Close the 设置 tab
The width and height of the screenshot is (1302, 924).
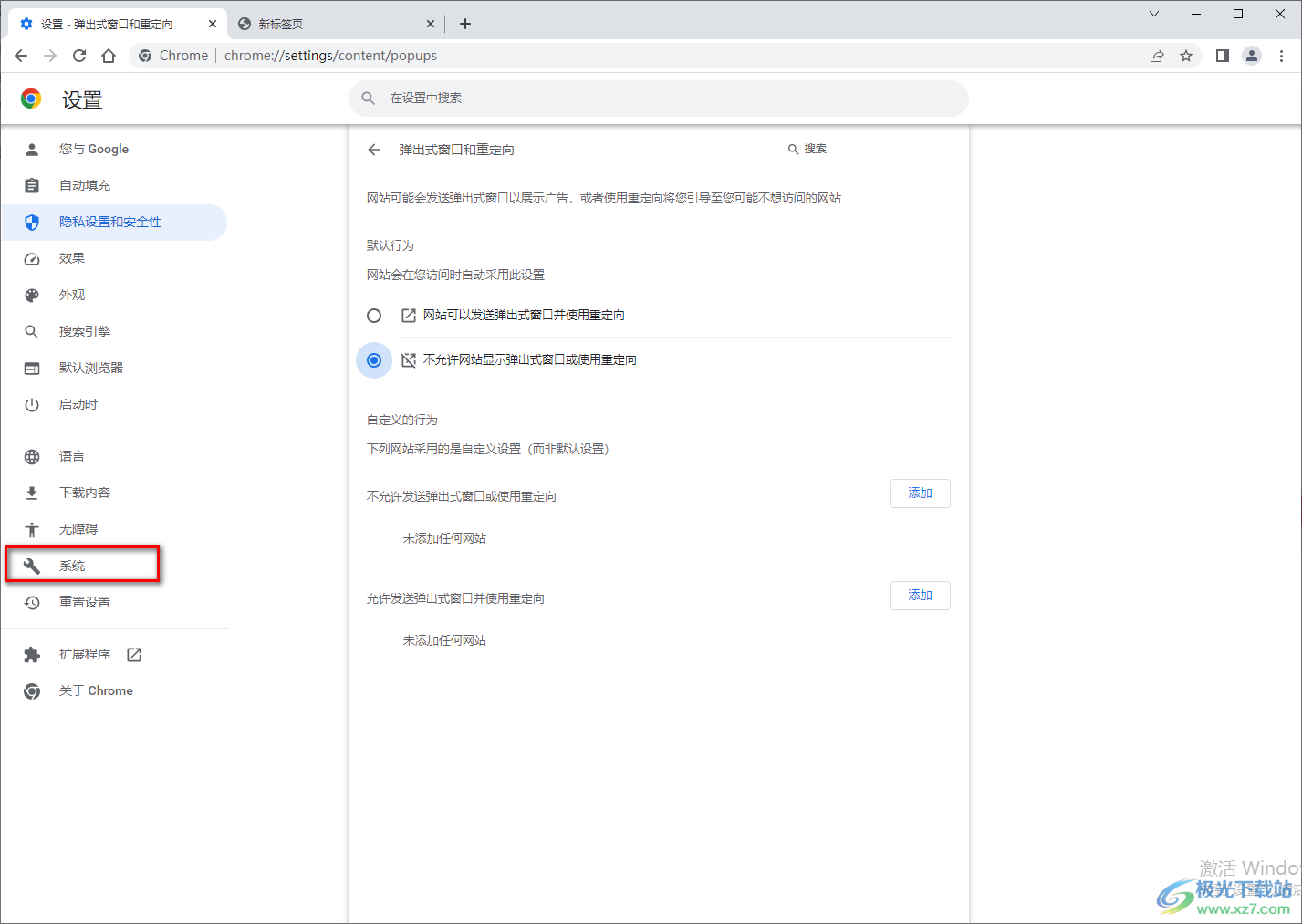[x=213, y=24]
